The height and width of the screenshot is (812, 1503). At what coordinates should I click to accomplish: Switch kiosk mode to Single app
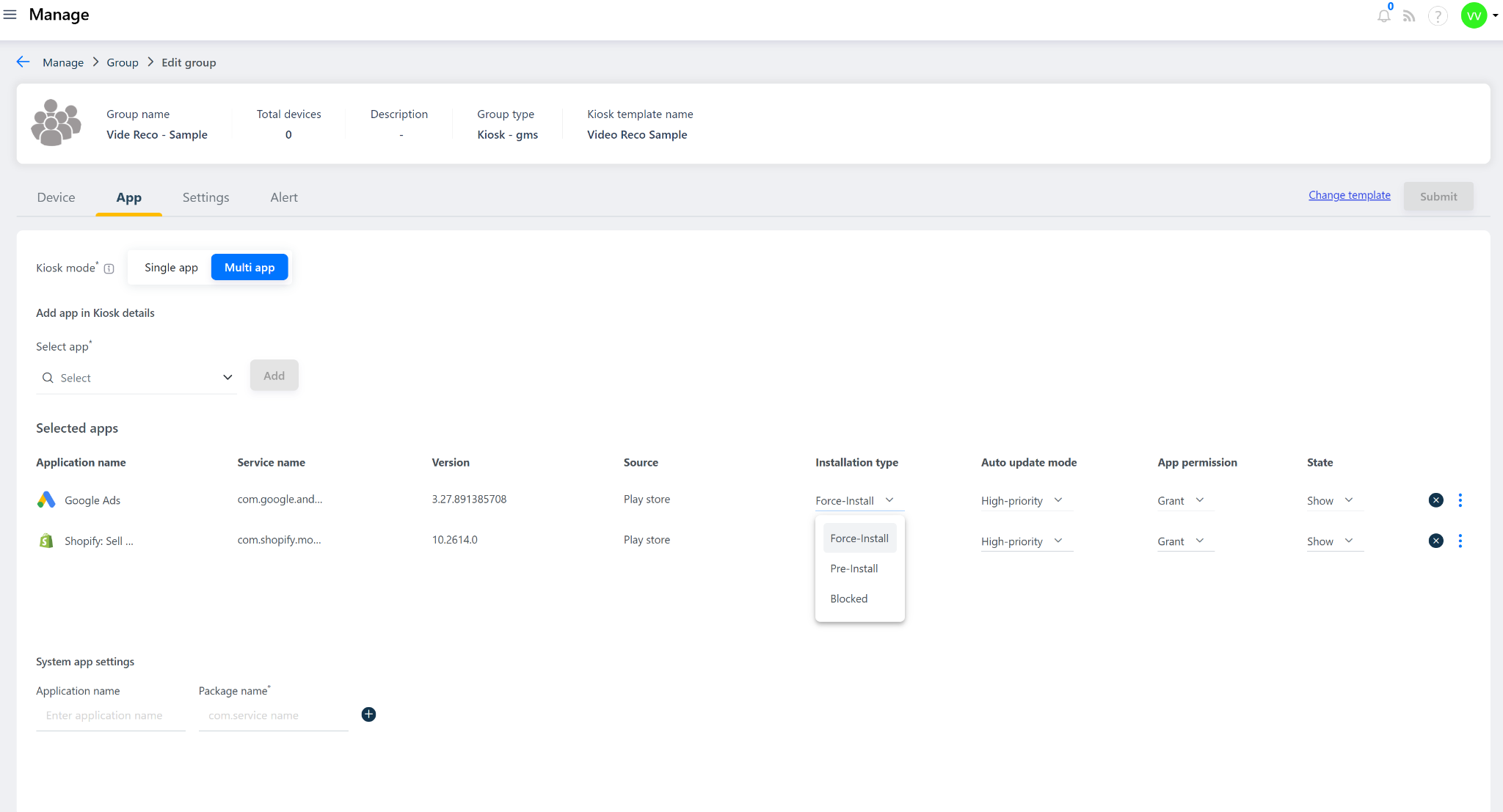[171, 268]
